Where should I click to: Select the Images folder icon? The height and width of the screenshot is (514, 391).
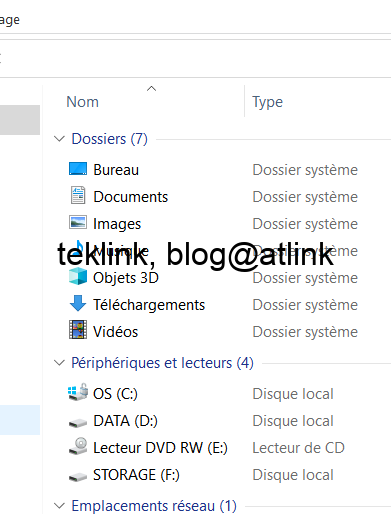[78, 222]
